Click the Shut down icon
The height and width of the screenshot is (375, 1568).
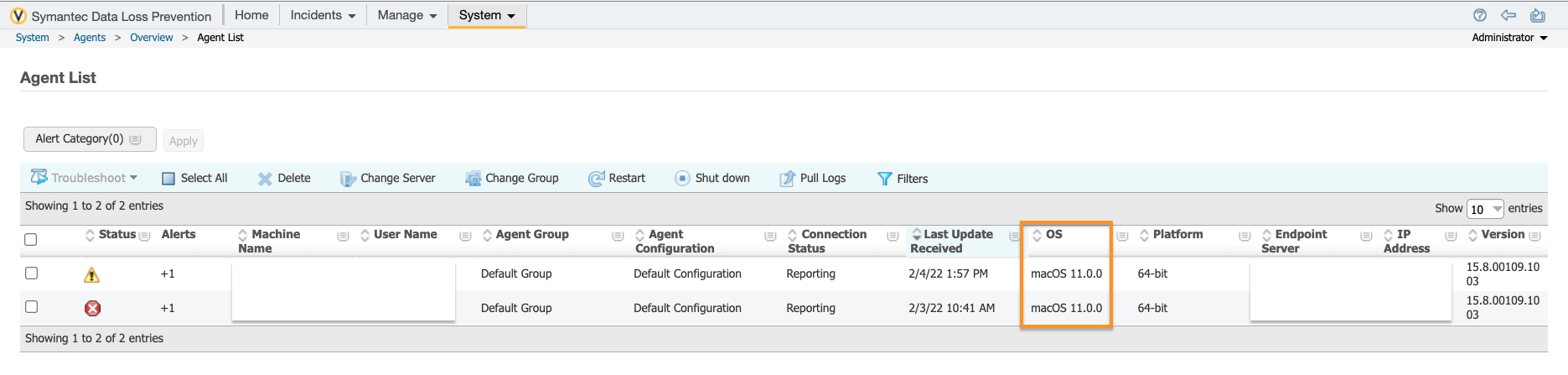(682, 178)
